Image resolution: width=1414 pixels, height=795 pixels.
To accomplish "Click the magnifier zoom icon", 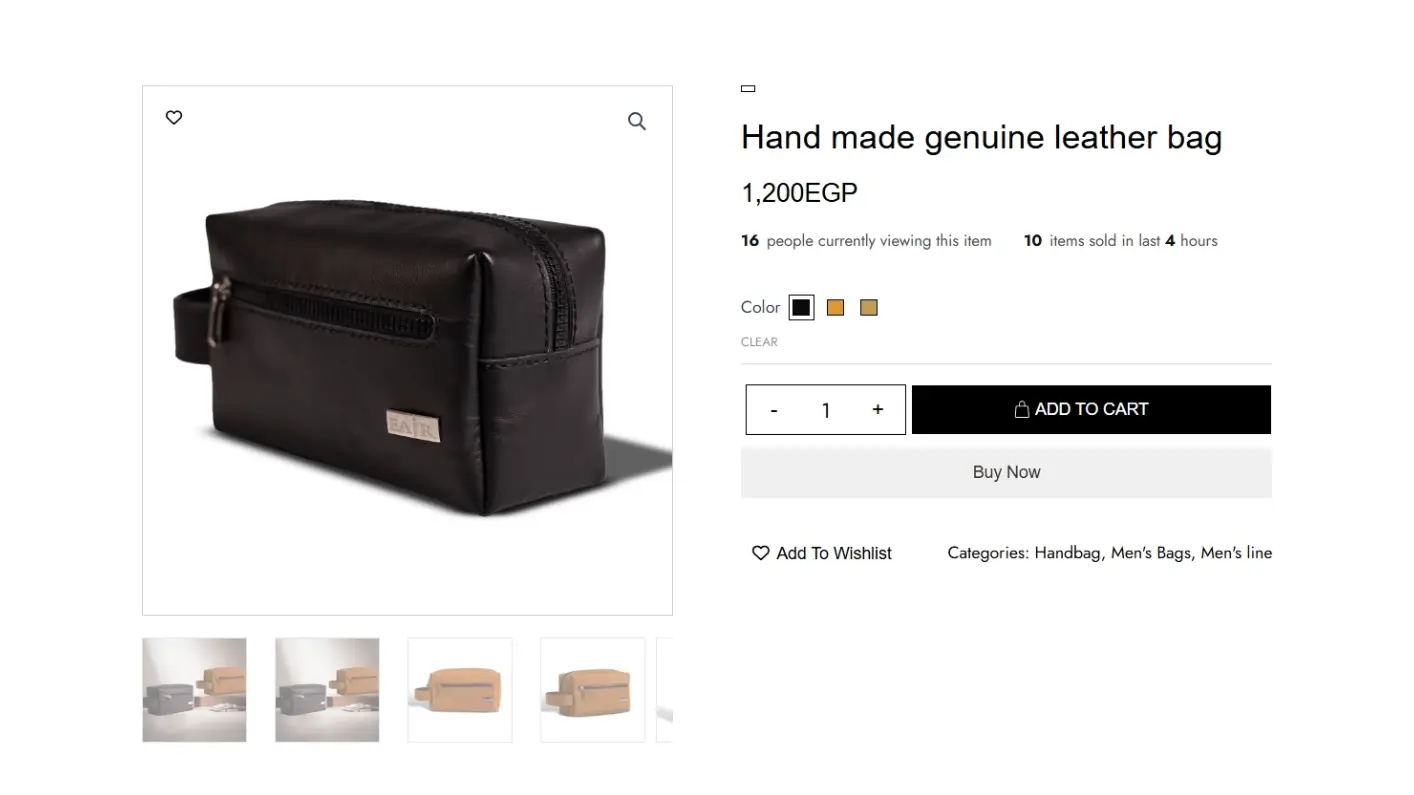I will [637, 122].
